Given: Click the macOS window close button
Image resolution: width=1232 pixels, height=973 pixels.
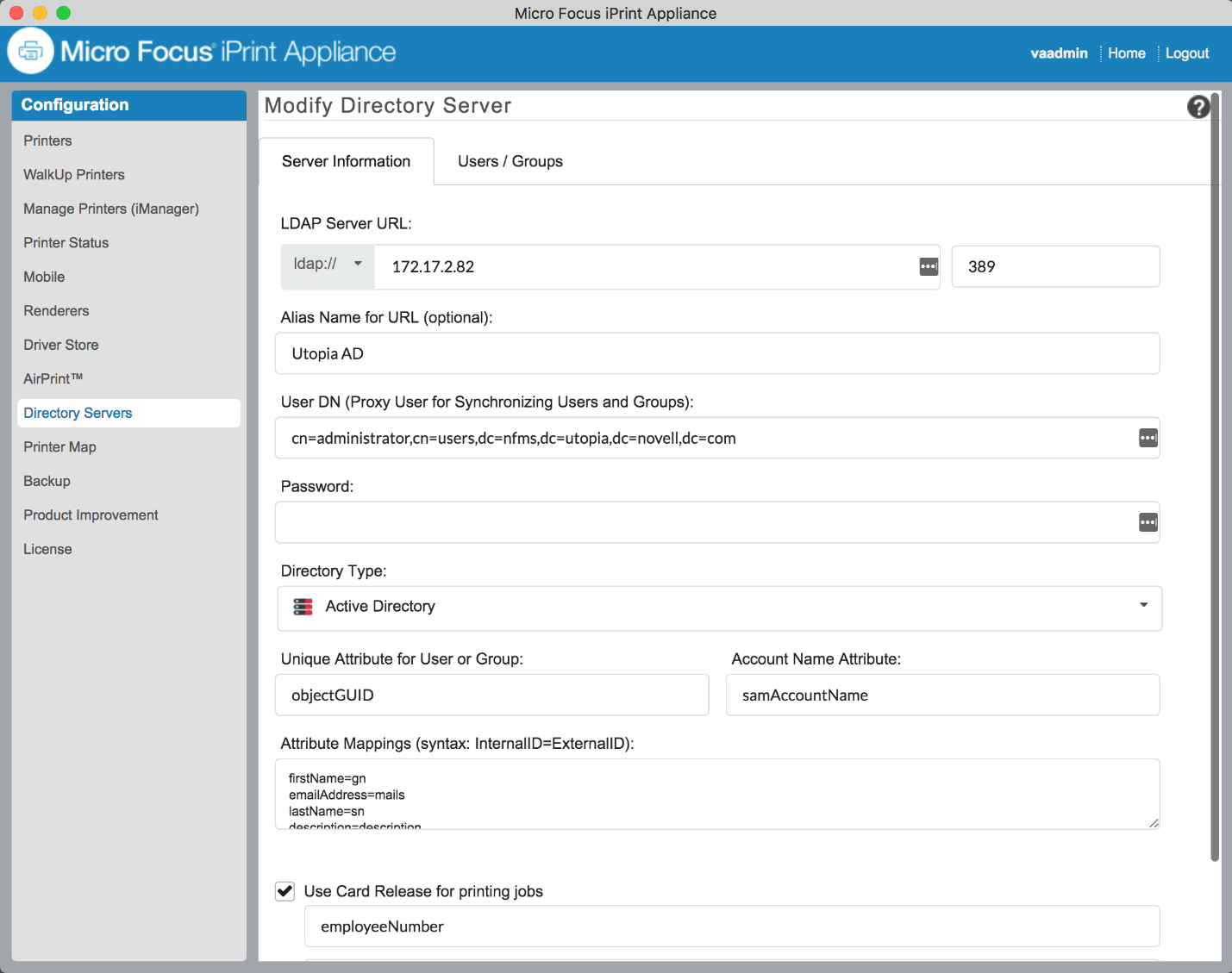Looking at the screenshot, I should point(16,13).
